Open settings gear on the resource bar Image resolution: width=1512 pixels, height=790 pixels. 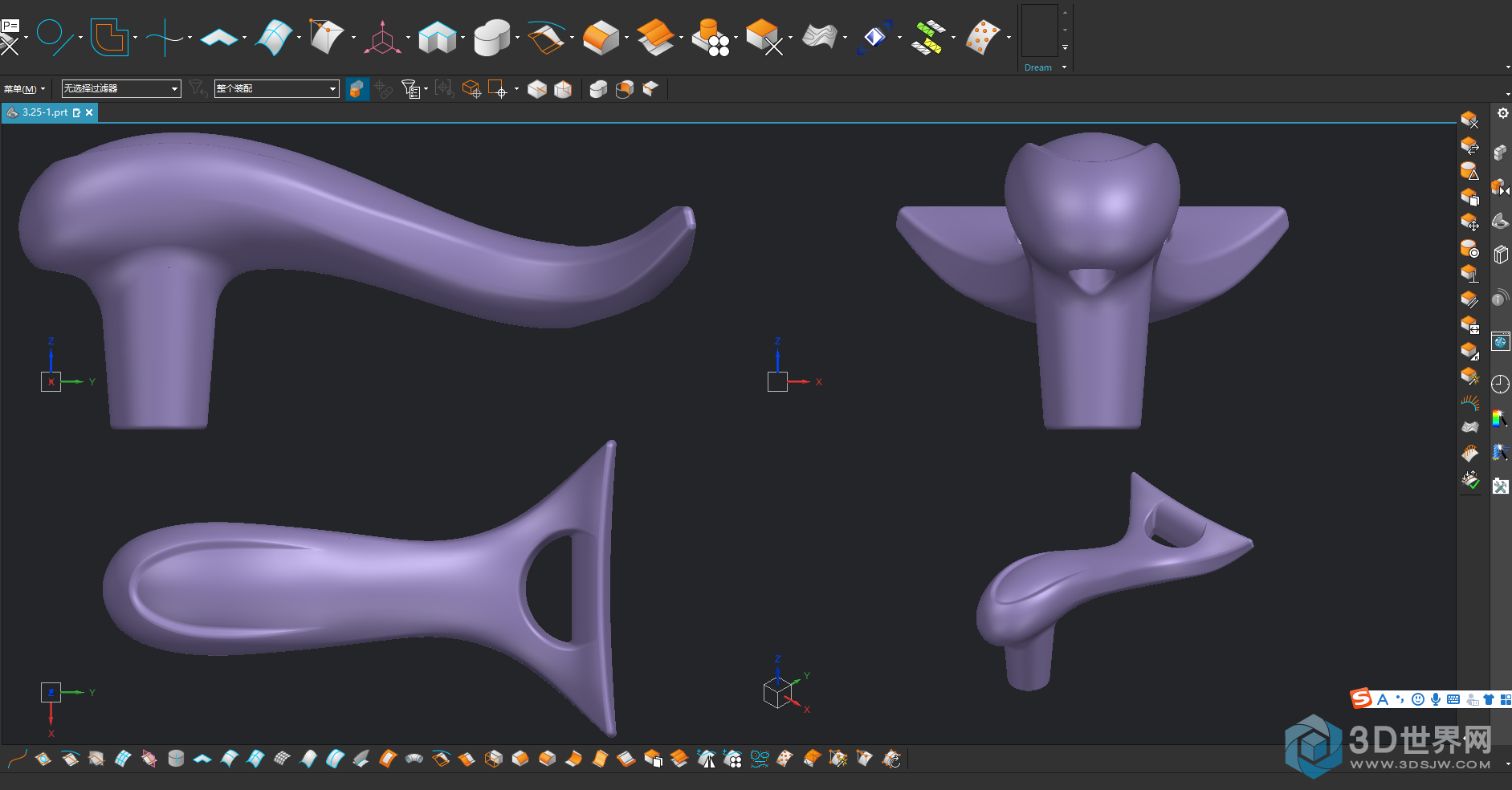click(x=1502, y=113)
